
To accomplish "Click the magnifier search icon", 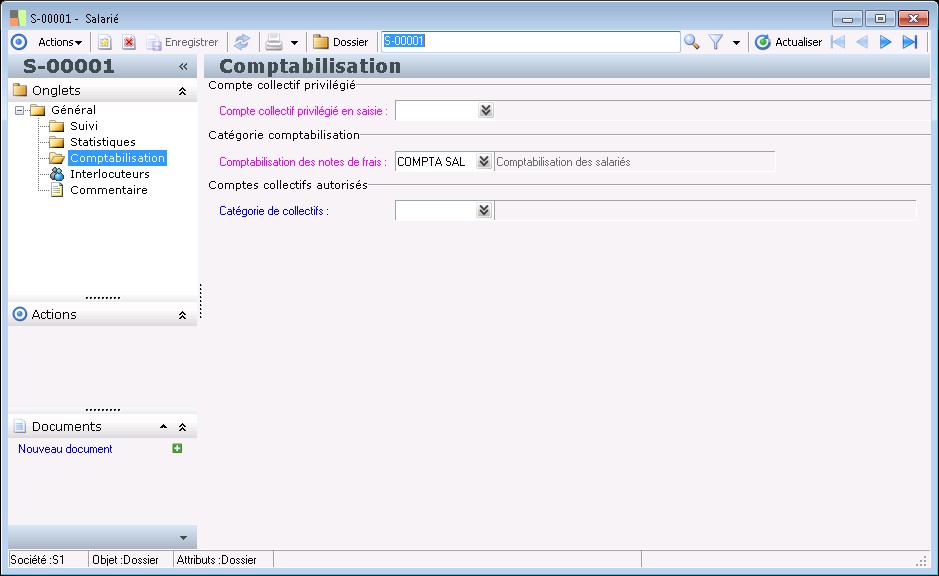I will [x=692, y=42].
